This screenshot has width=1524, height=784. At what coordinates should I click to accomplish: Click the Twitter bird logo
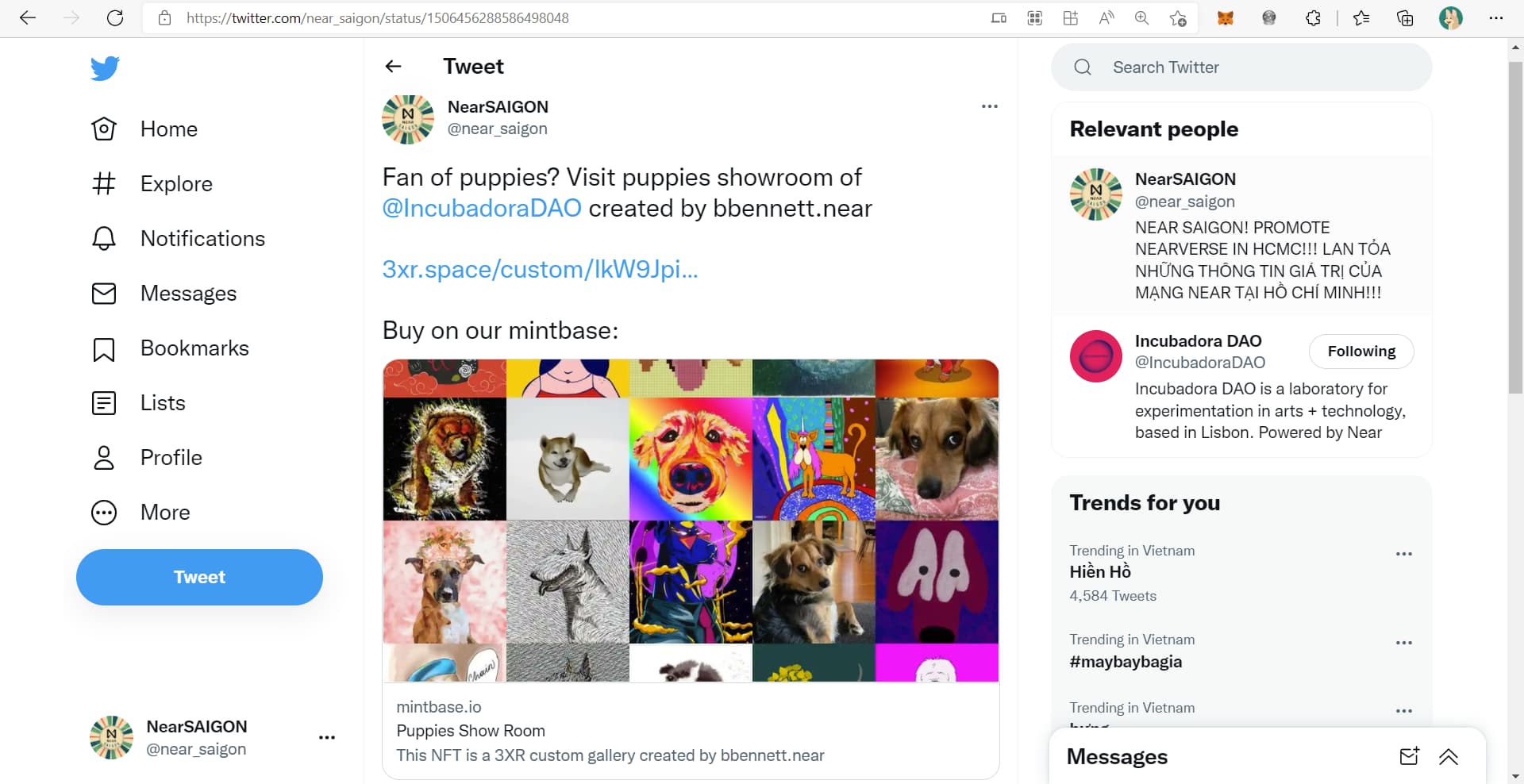click(x=105, y=69)
